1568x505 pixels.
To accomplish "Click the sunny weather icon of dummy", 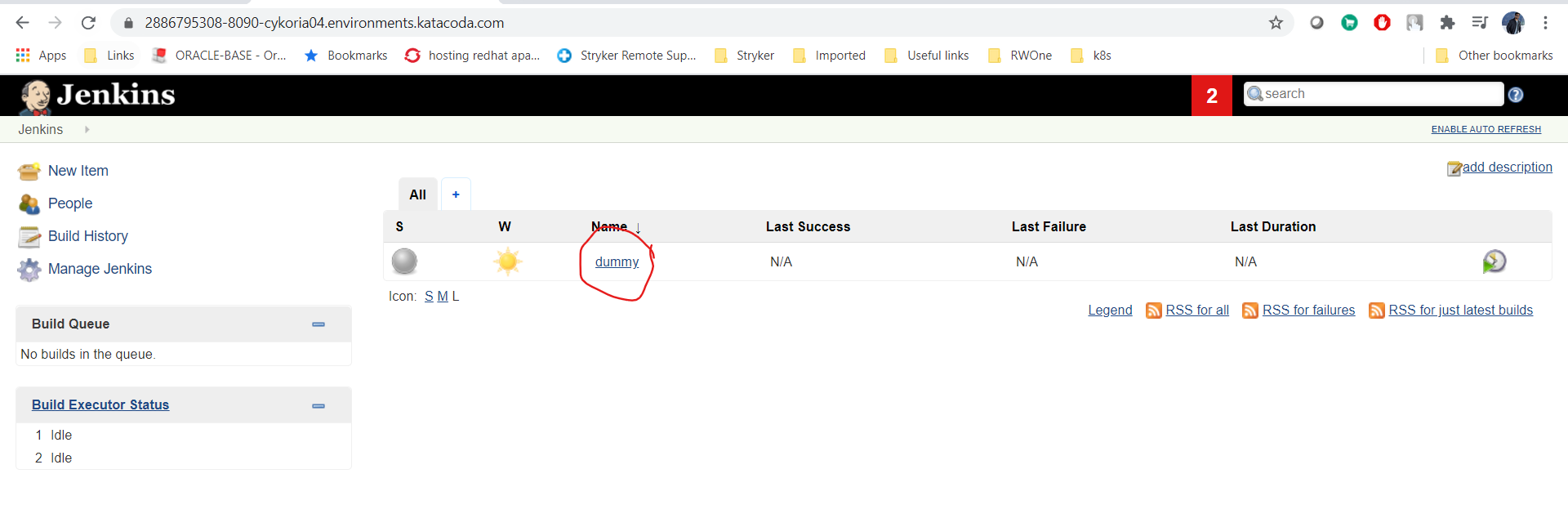I will click(507, 261).
